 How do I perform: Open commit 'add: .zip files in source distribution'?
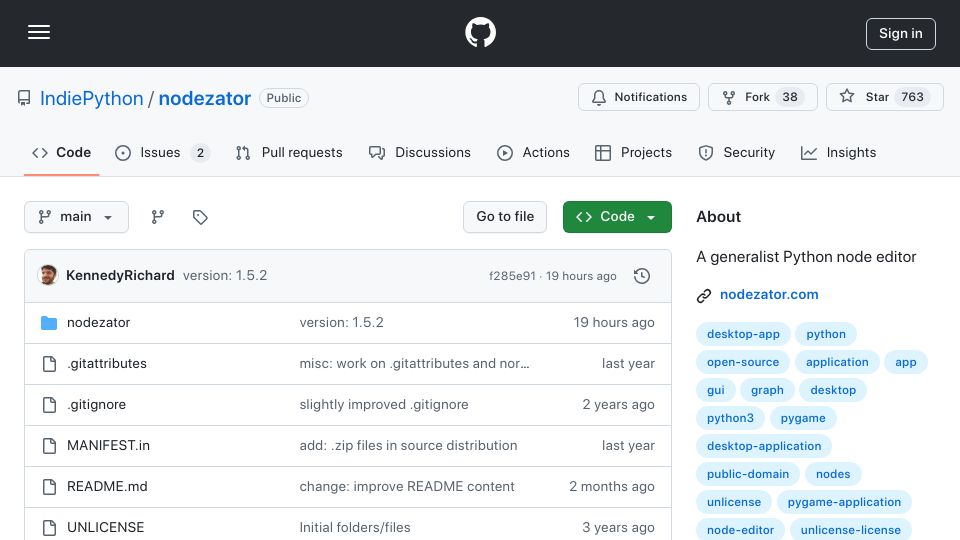point(408,446)
